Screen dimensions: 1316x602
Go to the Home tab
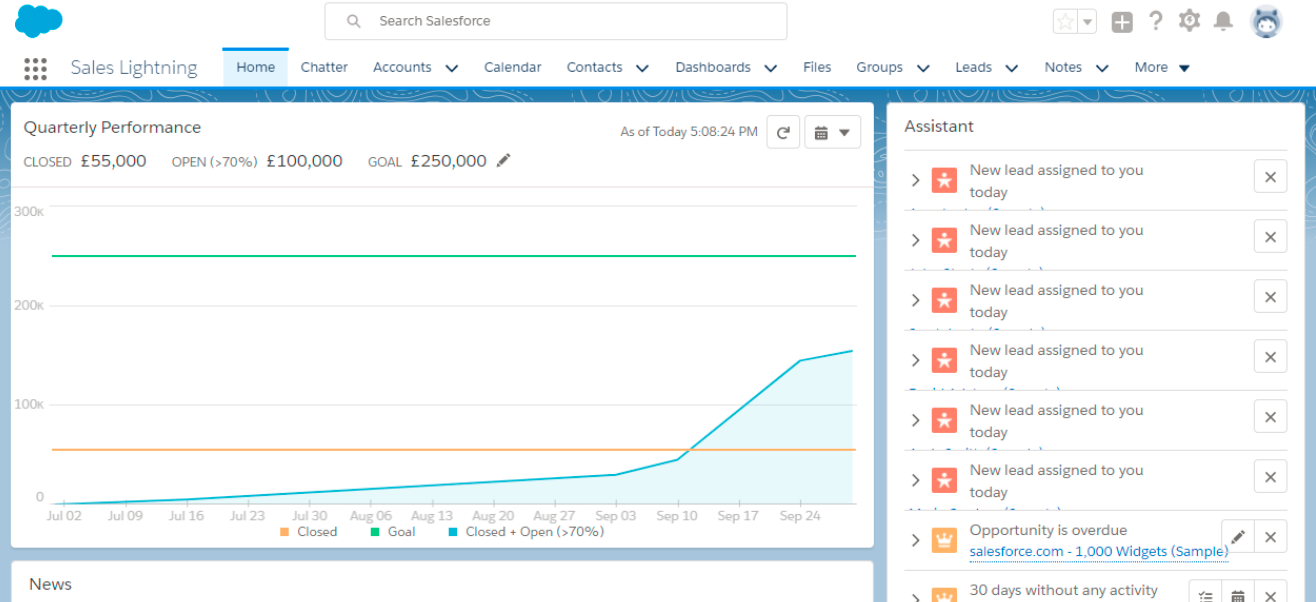(255, 67)
